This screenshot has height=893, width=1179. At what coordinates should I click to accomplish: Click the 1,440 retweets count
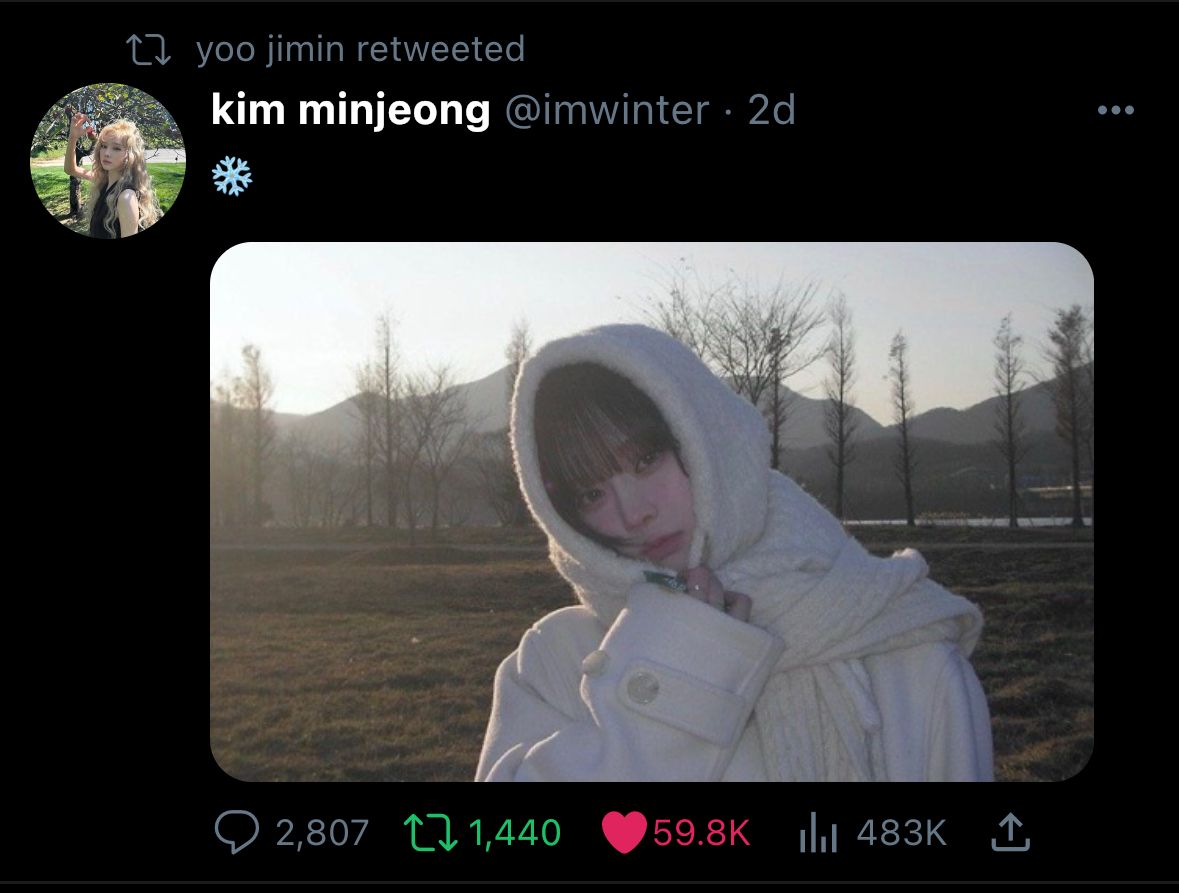514,832
